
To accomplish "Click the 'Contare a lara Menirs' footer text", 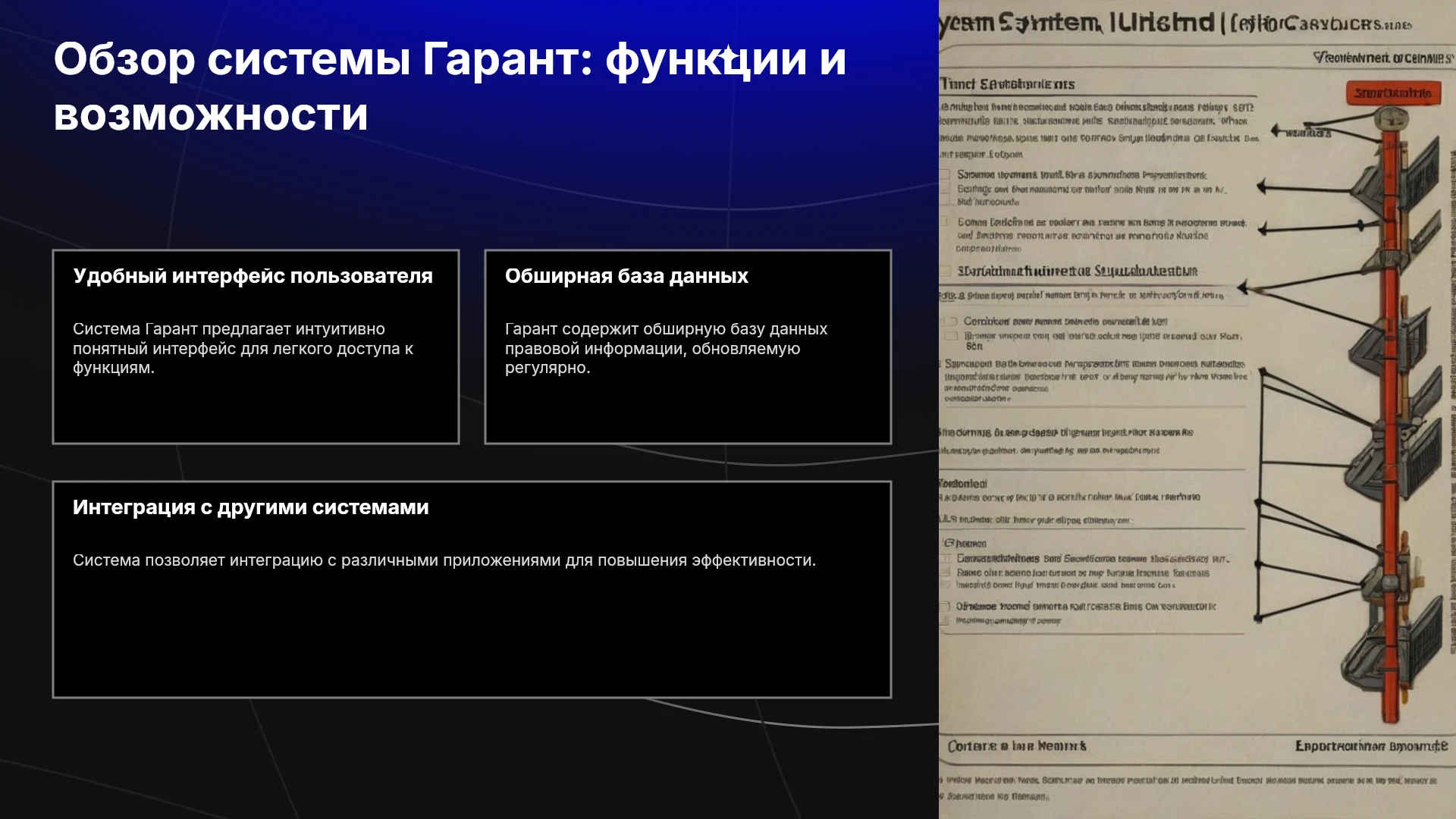I will coord(1017,746).
